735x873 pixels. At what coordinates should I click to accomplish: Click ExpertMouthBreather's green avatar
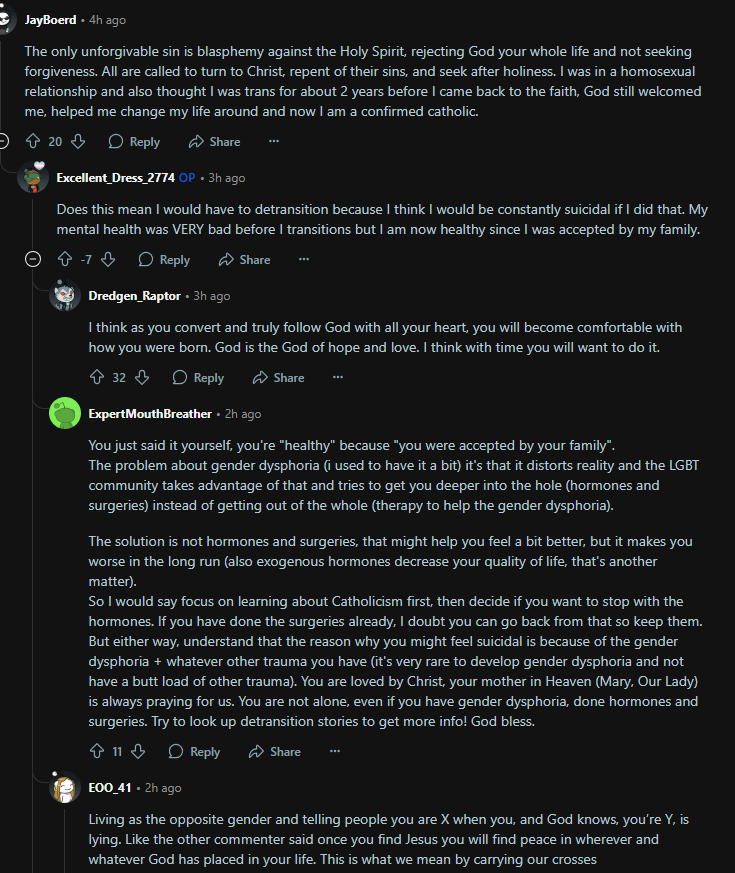point(65,413)
